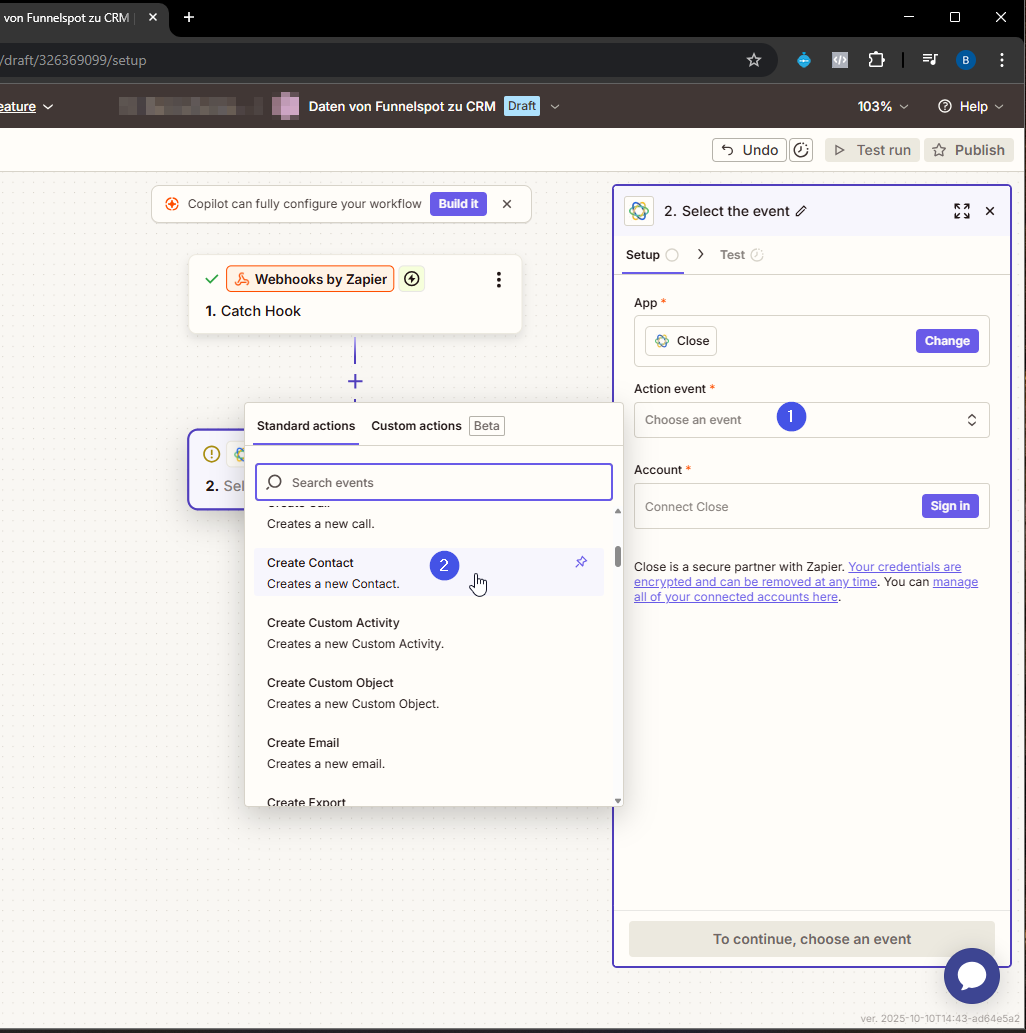
Task: Open the media control icon in Chrome toolbar
Action: point(930,60)
